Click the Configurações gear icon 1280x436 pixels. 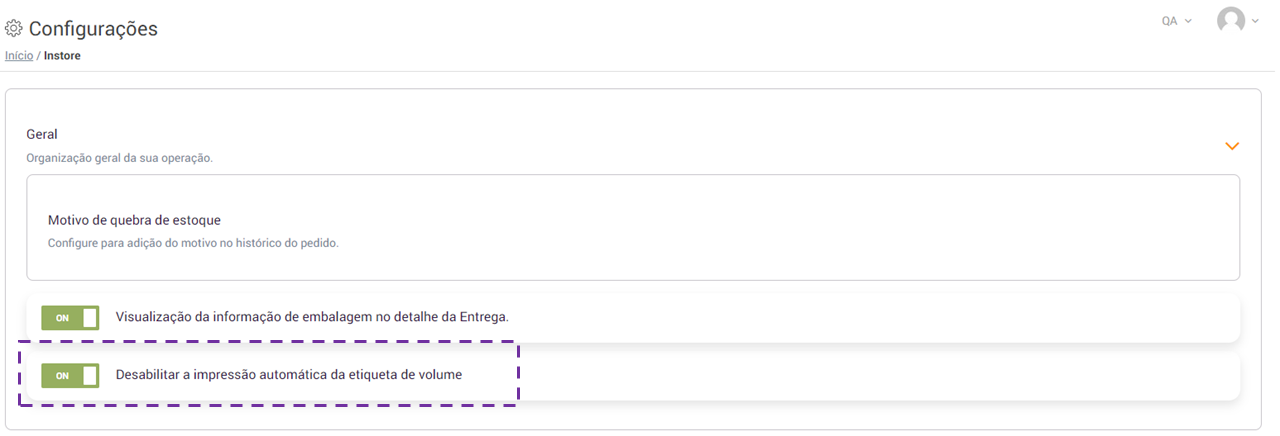(14, 29)
